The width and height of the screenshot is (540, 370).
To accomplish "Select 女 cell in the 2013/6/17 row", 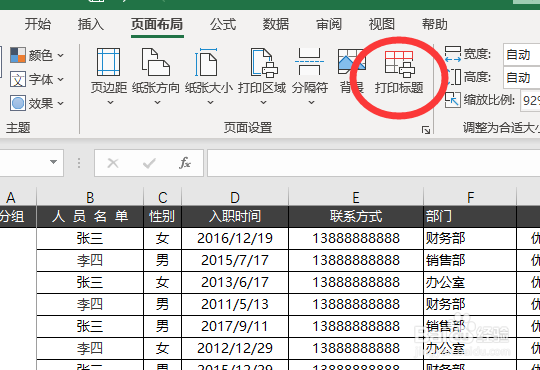I will (163, 282).
